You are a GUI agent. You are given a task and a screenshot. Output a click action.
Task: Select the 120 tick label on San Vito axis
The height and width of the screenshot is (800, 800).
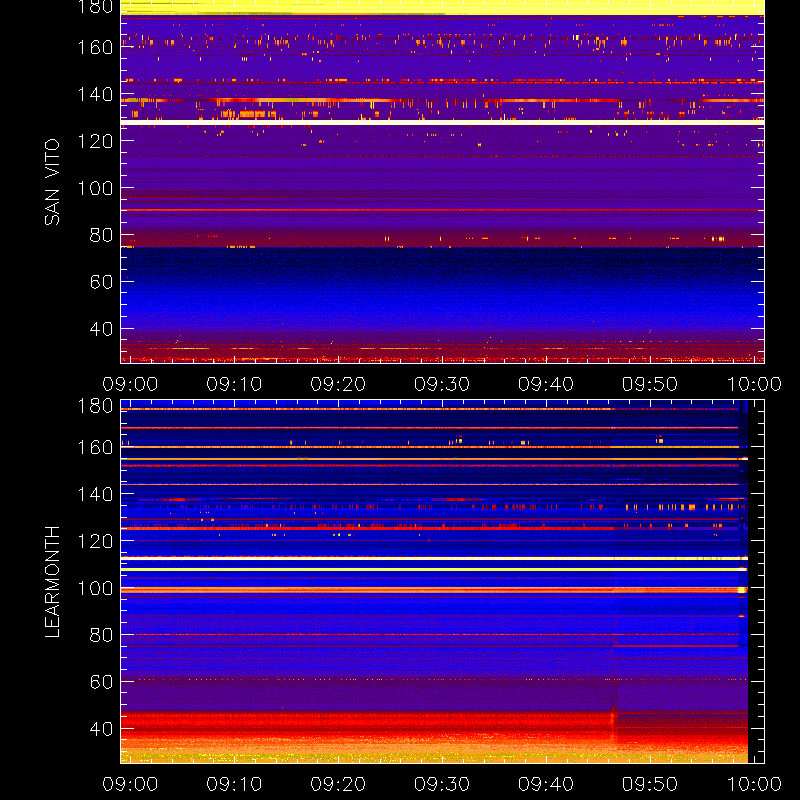[x=95, y=141]
